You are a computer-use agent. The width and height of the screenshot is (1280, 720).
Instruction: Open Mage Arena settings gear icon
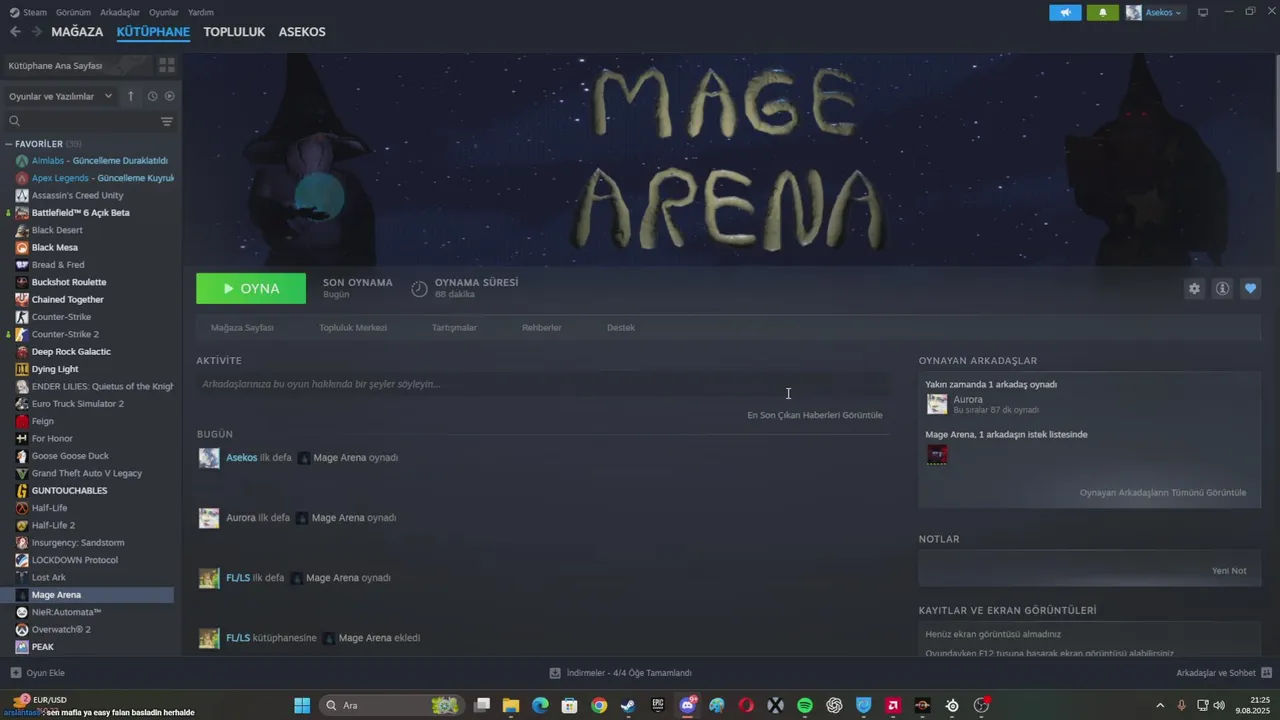(x=1194, y=288)
